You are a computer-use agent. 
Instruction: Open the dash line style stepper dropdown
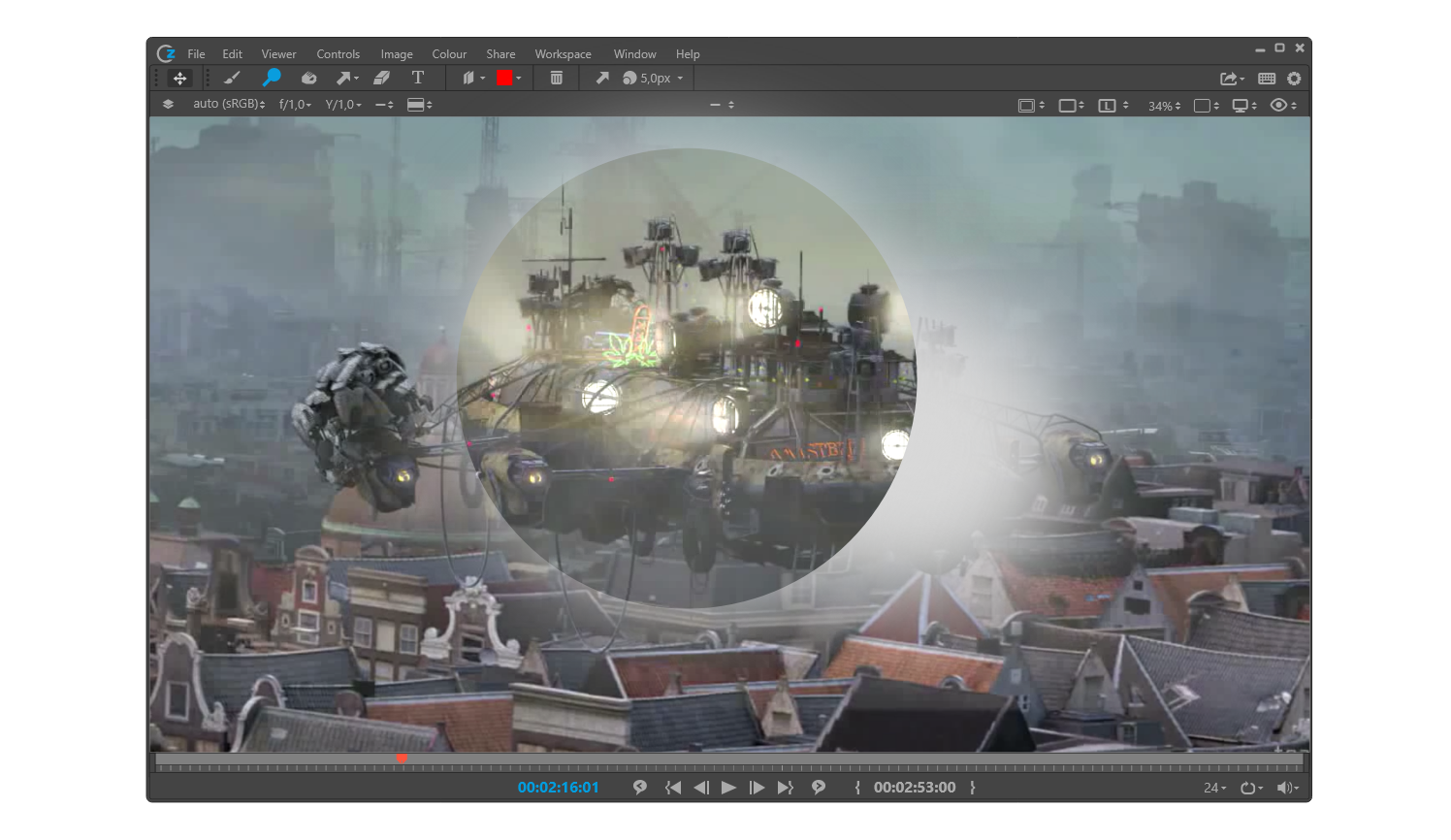[x=384, y=104]
